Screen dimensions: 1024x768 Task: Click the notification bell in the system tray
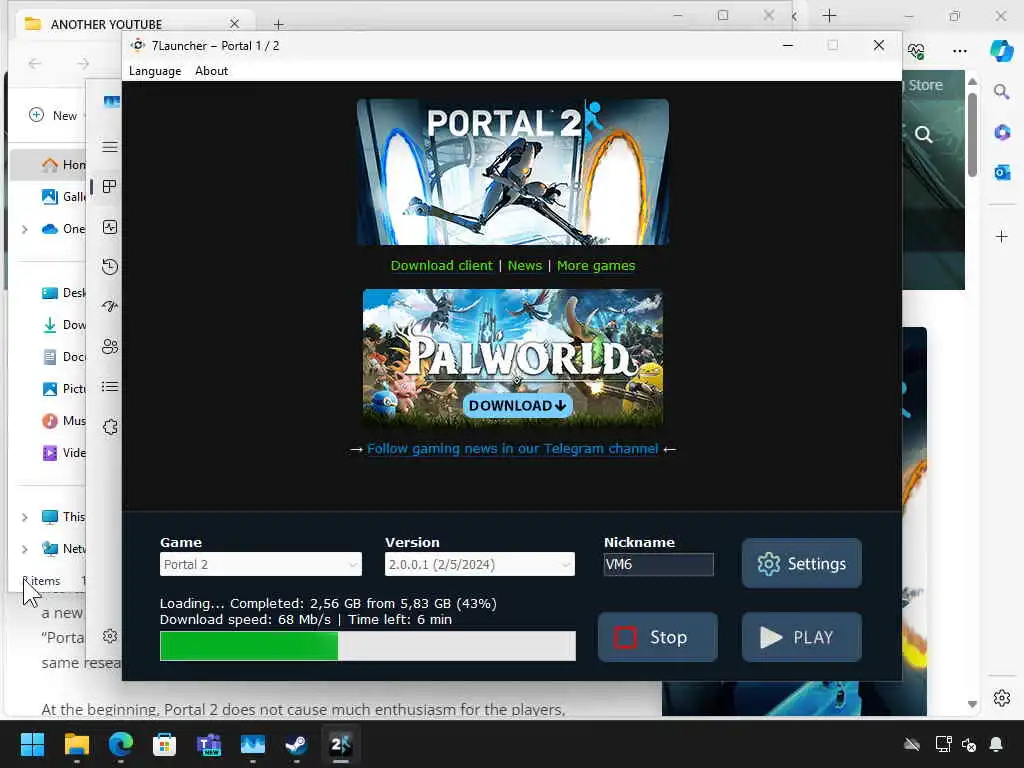(996, 744)
